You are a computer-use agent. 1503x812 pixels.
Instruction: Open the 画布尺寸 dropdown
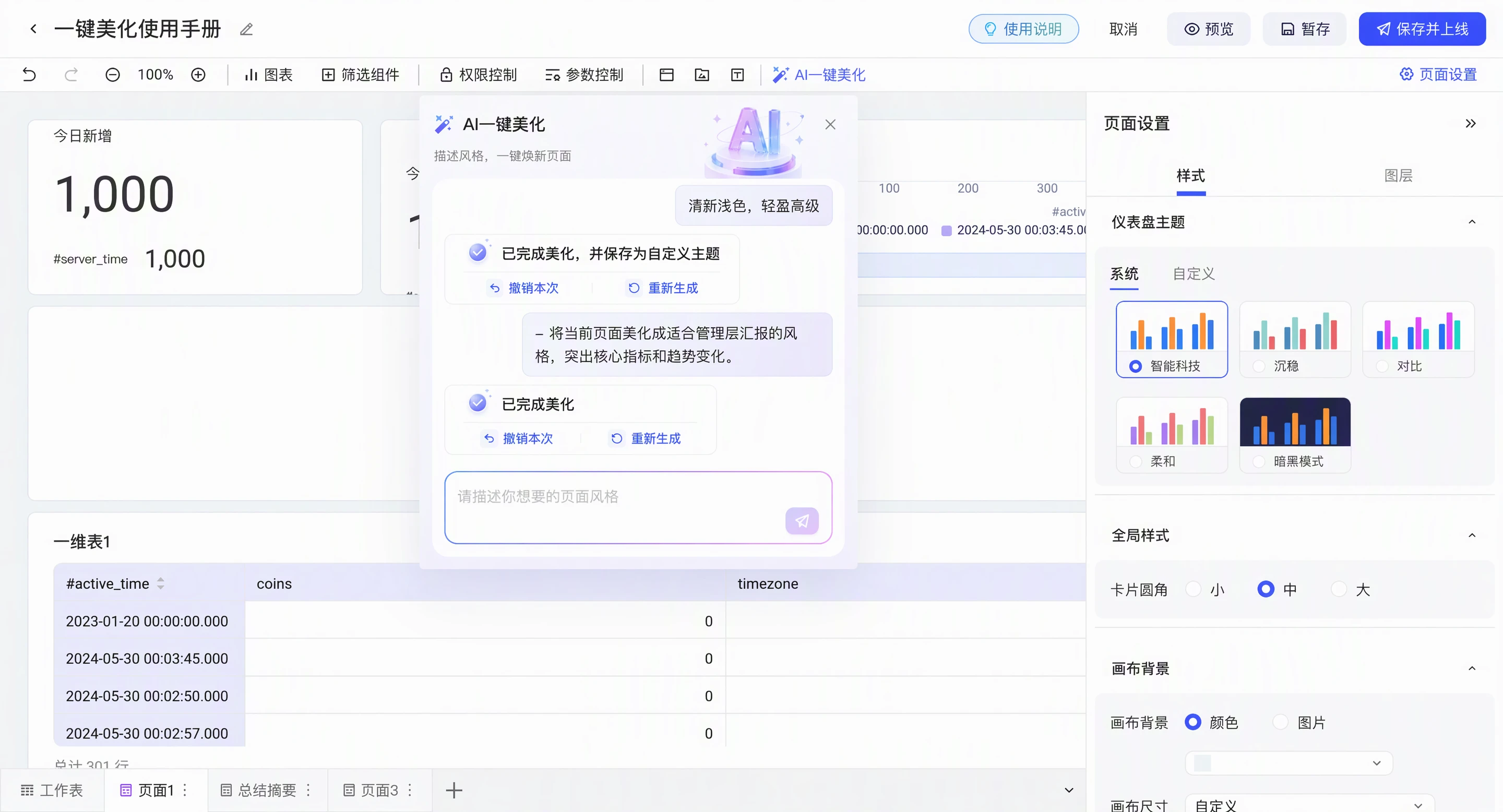pos(1309,804)
